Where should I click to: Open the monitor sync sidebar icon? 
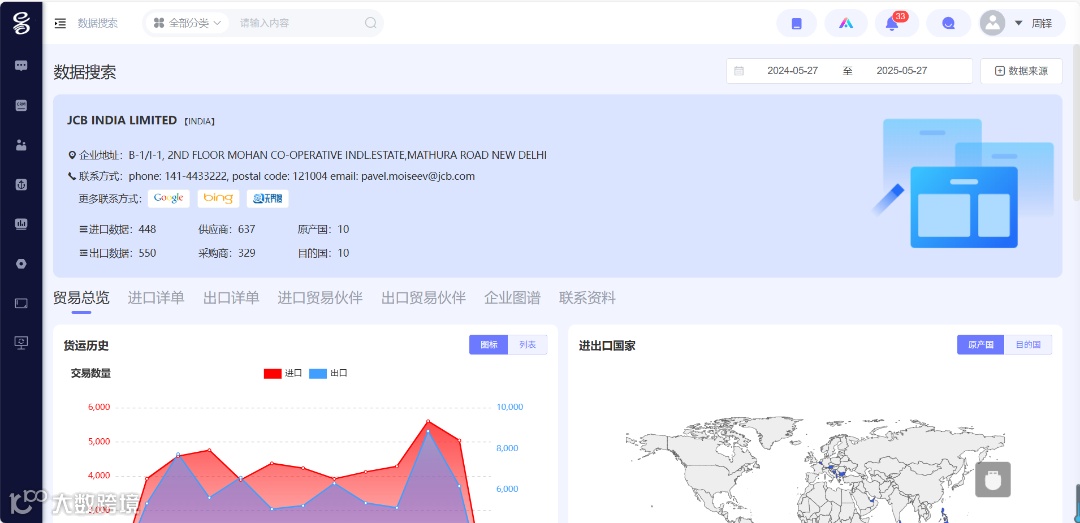pyautogui.click(x=21, y=342)
